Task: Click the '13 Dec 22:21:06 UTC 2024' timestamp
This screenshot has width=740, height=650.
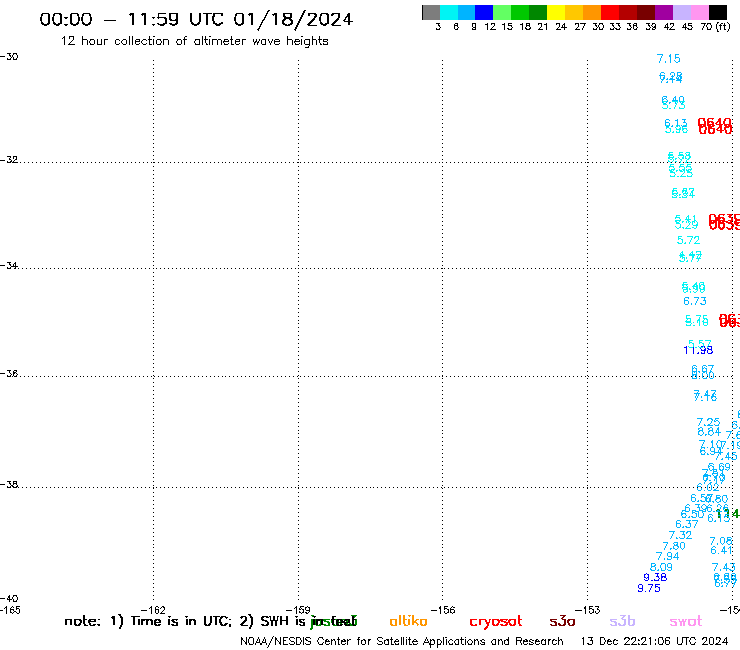Action: pyautogui.click(x=654, y=641)
